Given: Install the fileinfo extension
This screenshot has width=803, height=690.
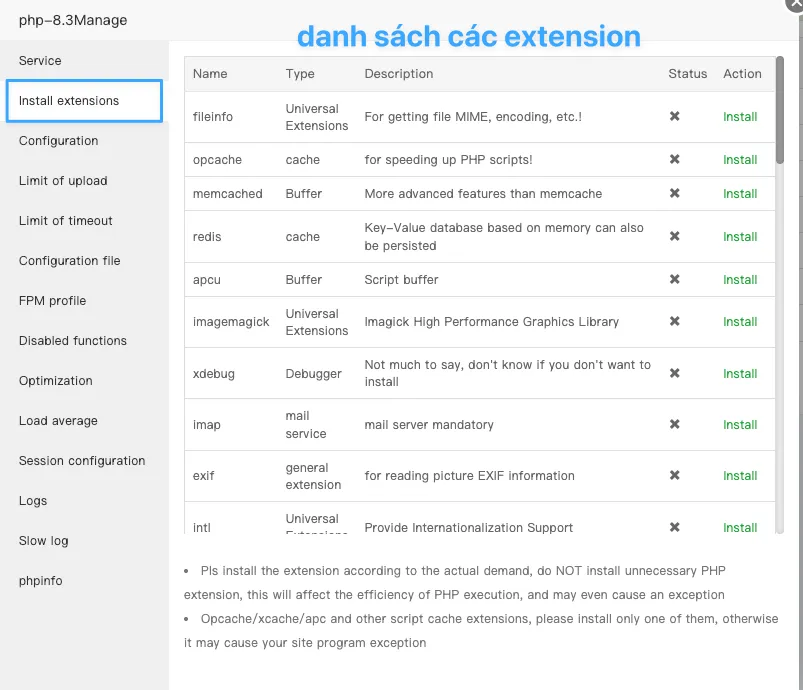Looking at the screenshot, I should coord(740,117).
